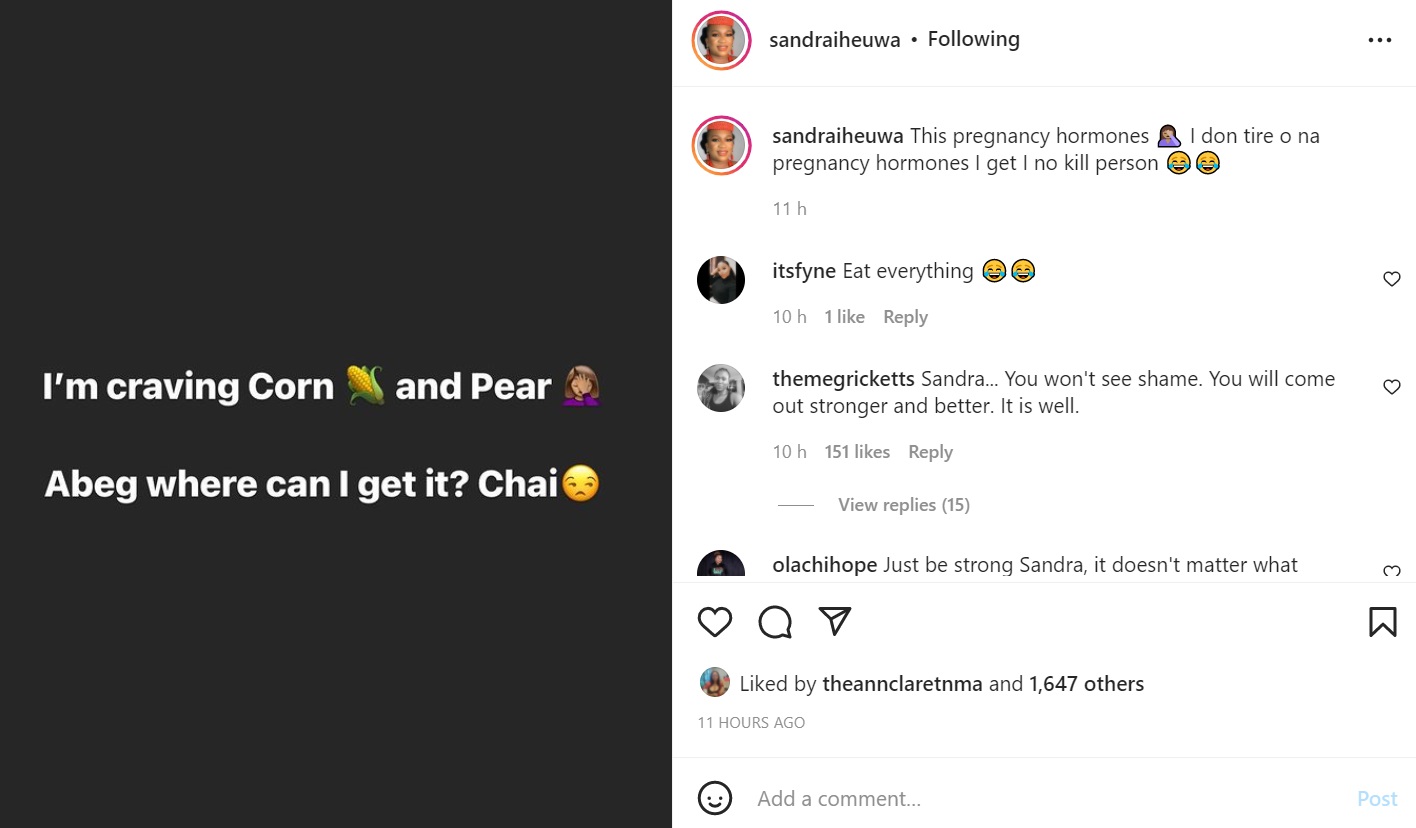This screenshot has width=1416, height=828.
Task: Like the post with heart icon
Action: pos(715,622)
